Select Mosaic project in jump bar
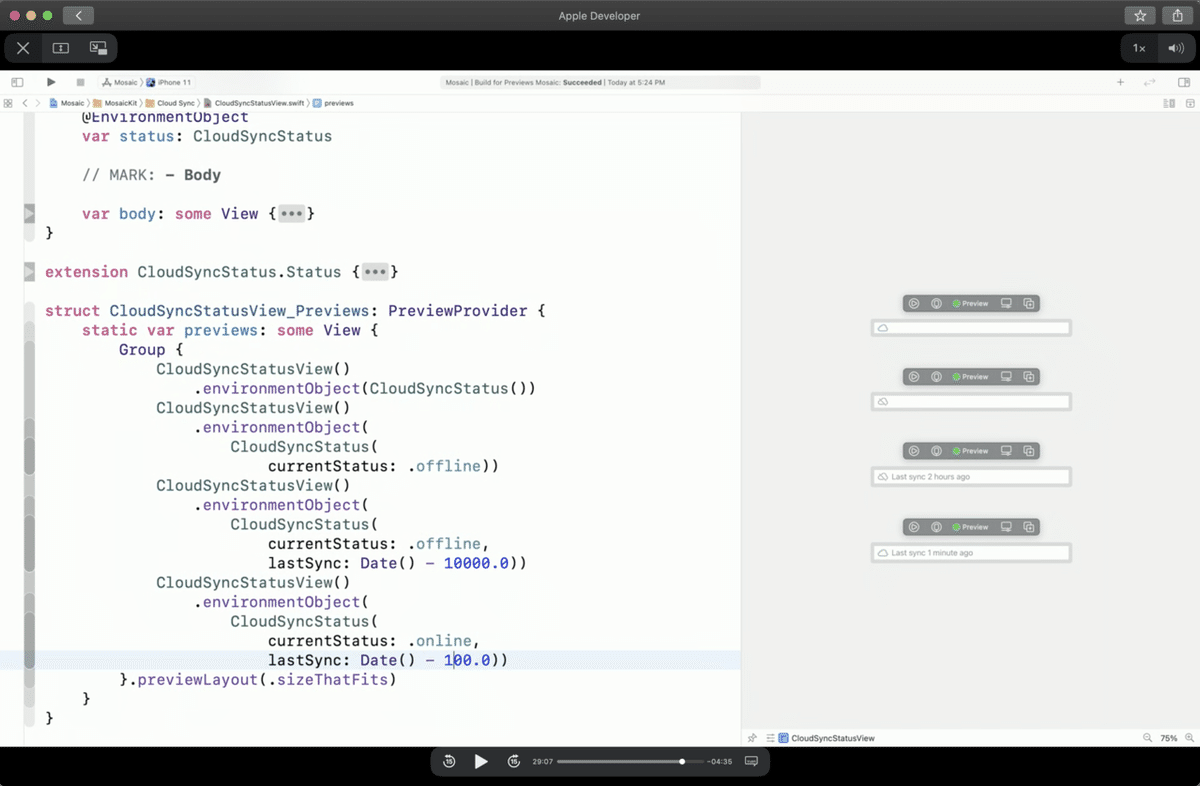 (67, 103)
